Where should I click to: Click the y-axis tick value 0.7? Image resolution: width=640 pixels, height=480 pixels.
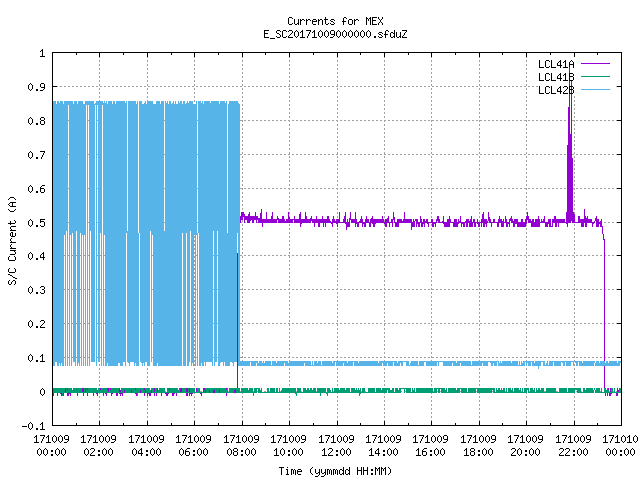point(36,155)
